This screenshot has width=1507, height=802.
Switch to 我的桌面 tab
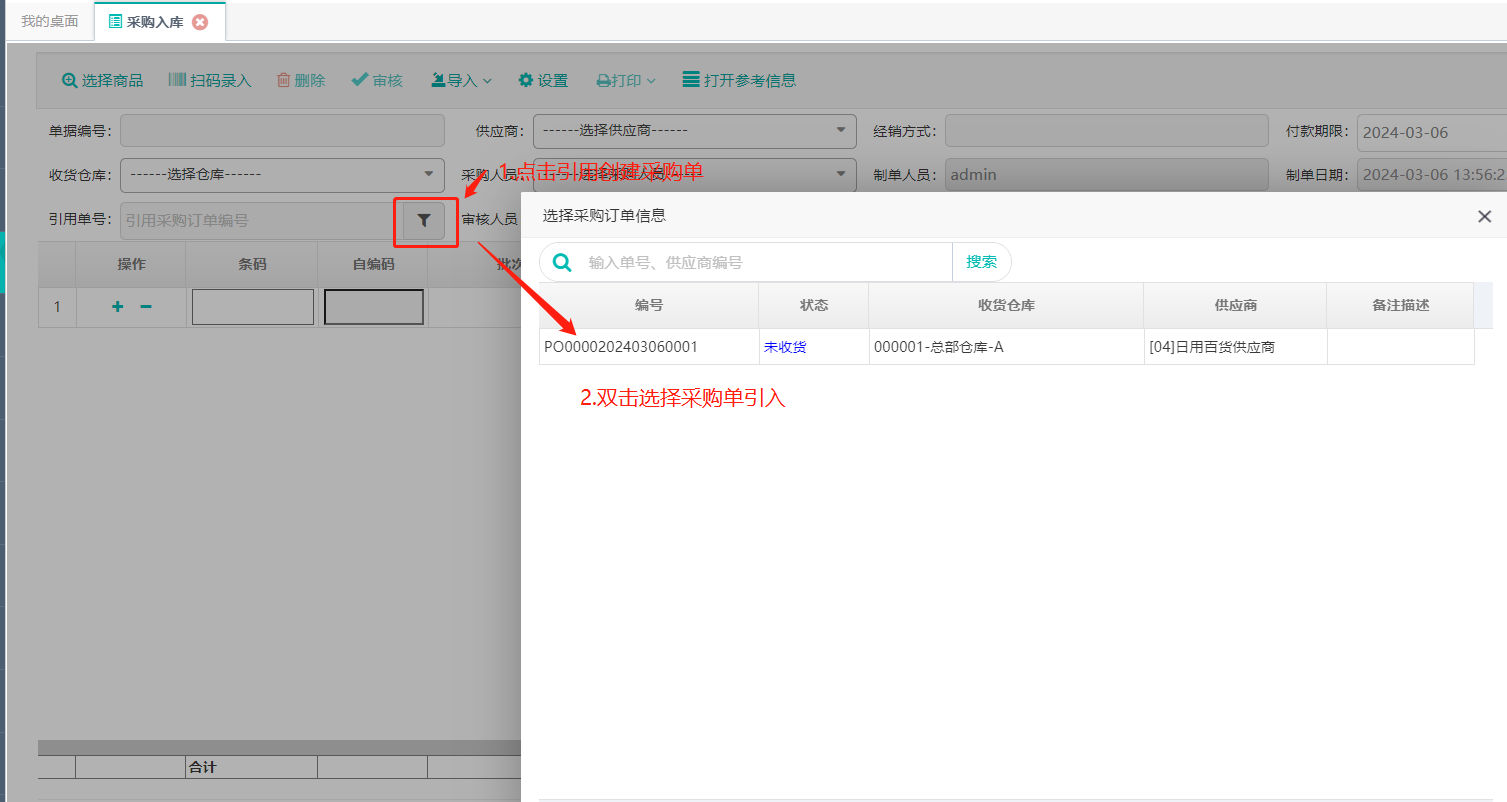point(50,21)
